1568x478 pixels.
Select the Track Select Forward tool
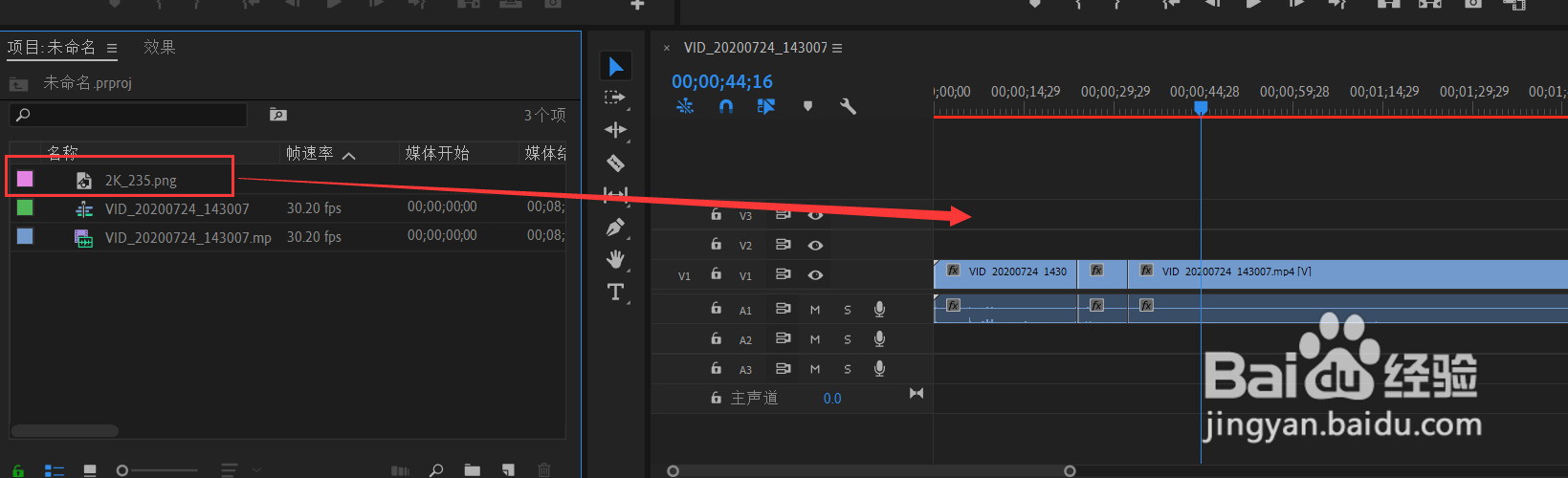coord(615,98)
